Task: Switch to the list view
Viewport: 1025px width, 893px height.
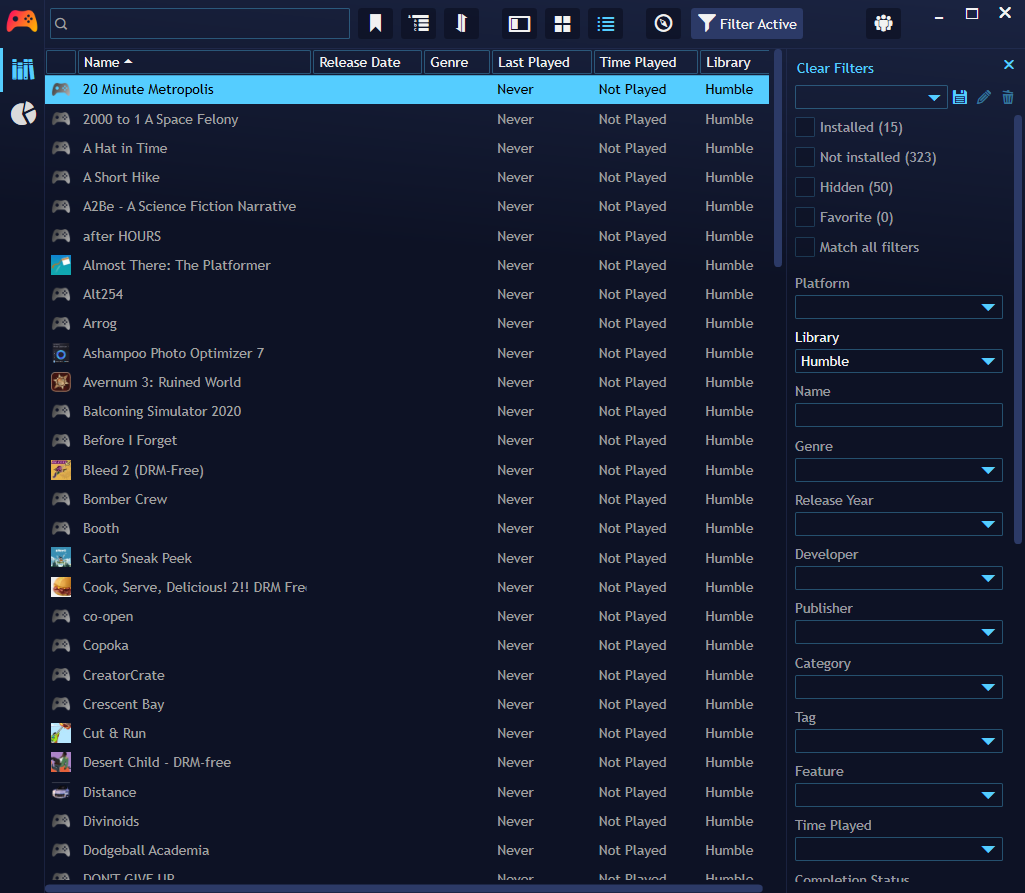Action: click(x=605, y=24)
